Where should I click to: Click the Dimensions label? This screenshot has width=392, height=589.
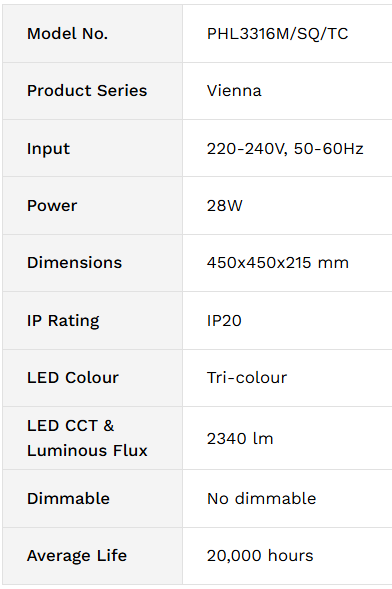pyautogui.click(x=74, y=263)
